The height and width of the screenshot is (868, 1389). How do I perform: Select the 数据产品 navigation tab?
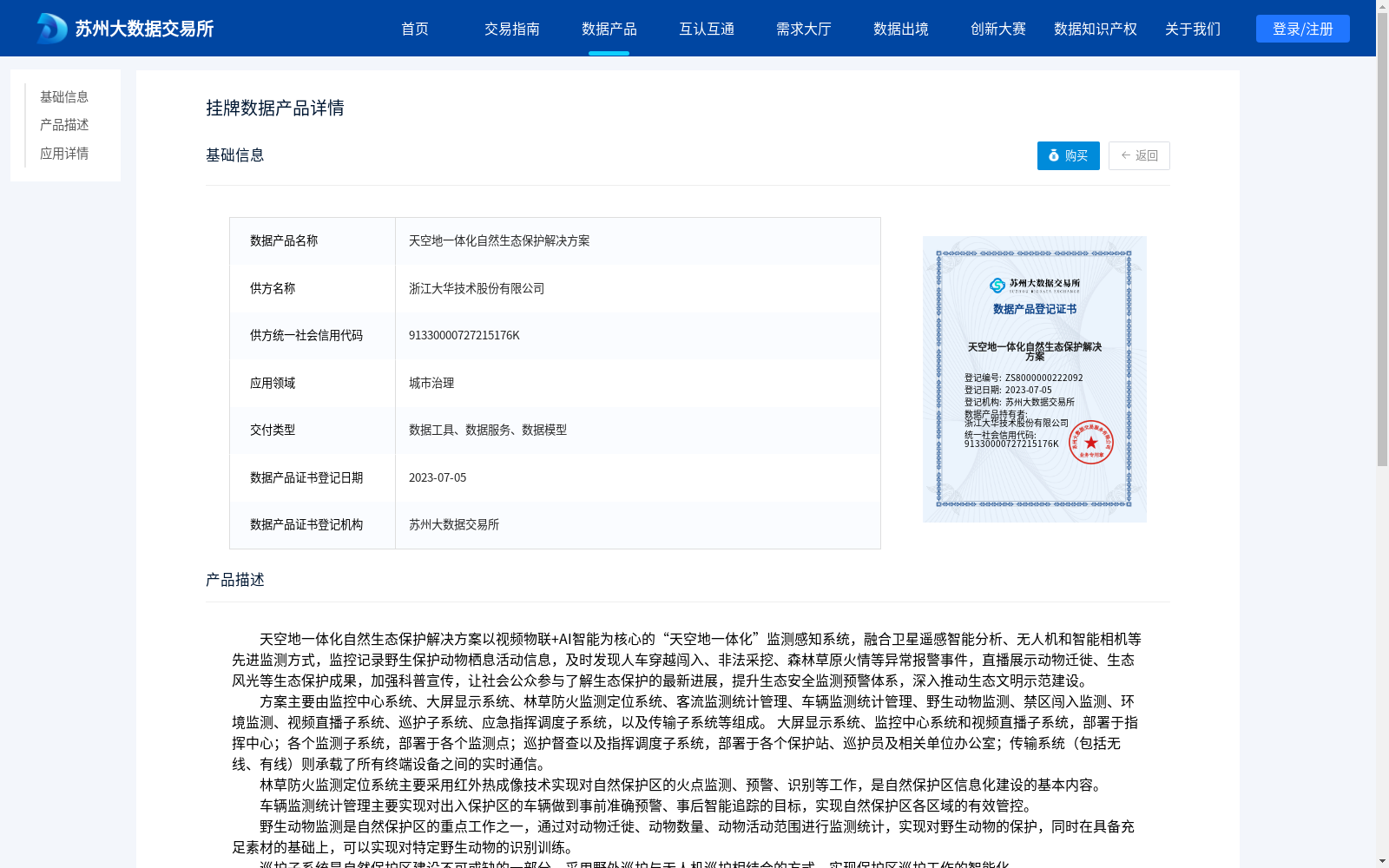coord(609,29)
